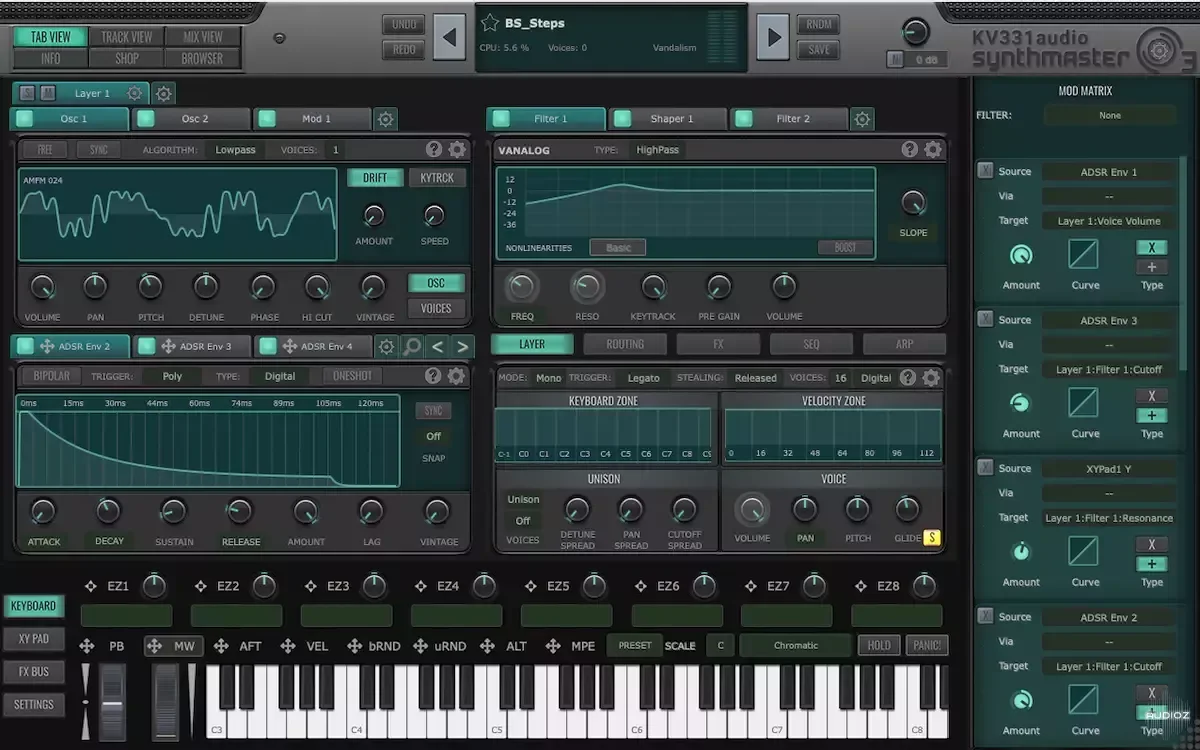
Task: Click the AMFM 024 oscillator waveform display
Action: (178, 214)
